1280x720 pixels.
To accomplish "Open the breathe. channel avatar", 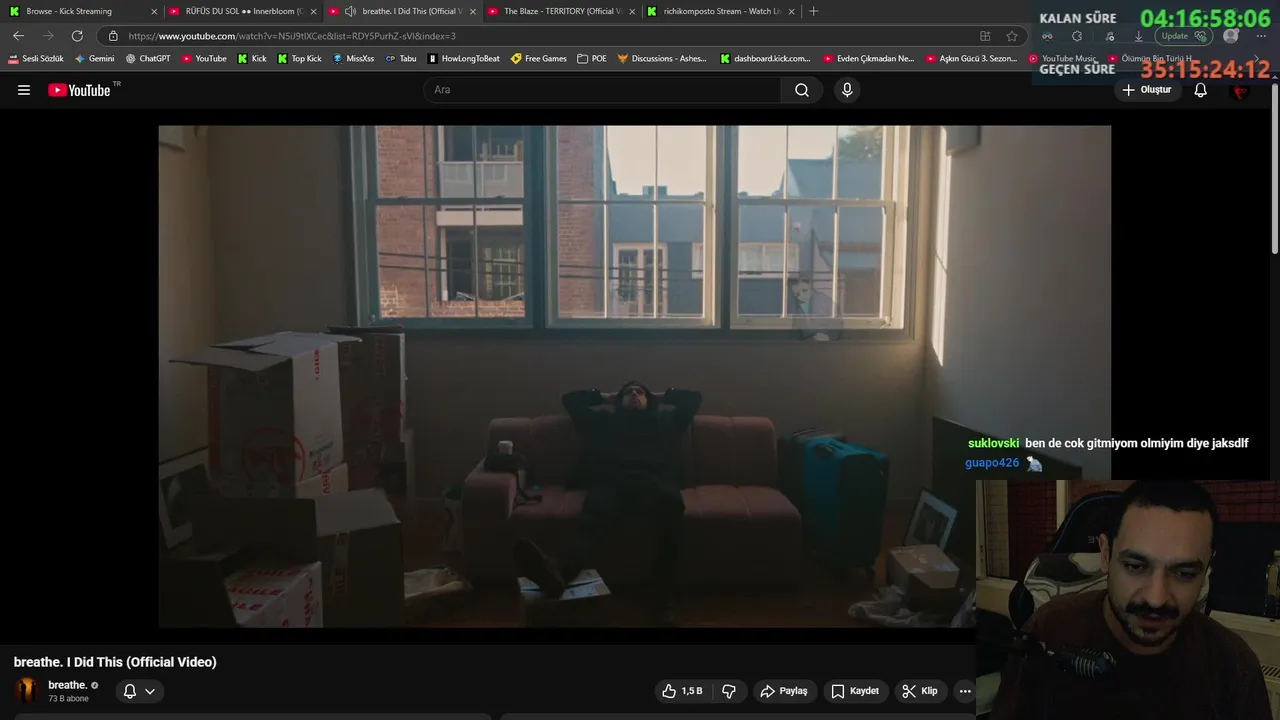I will tap(27, 690).
